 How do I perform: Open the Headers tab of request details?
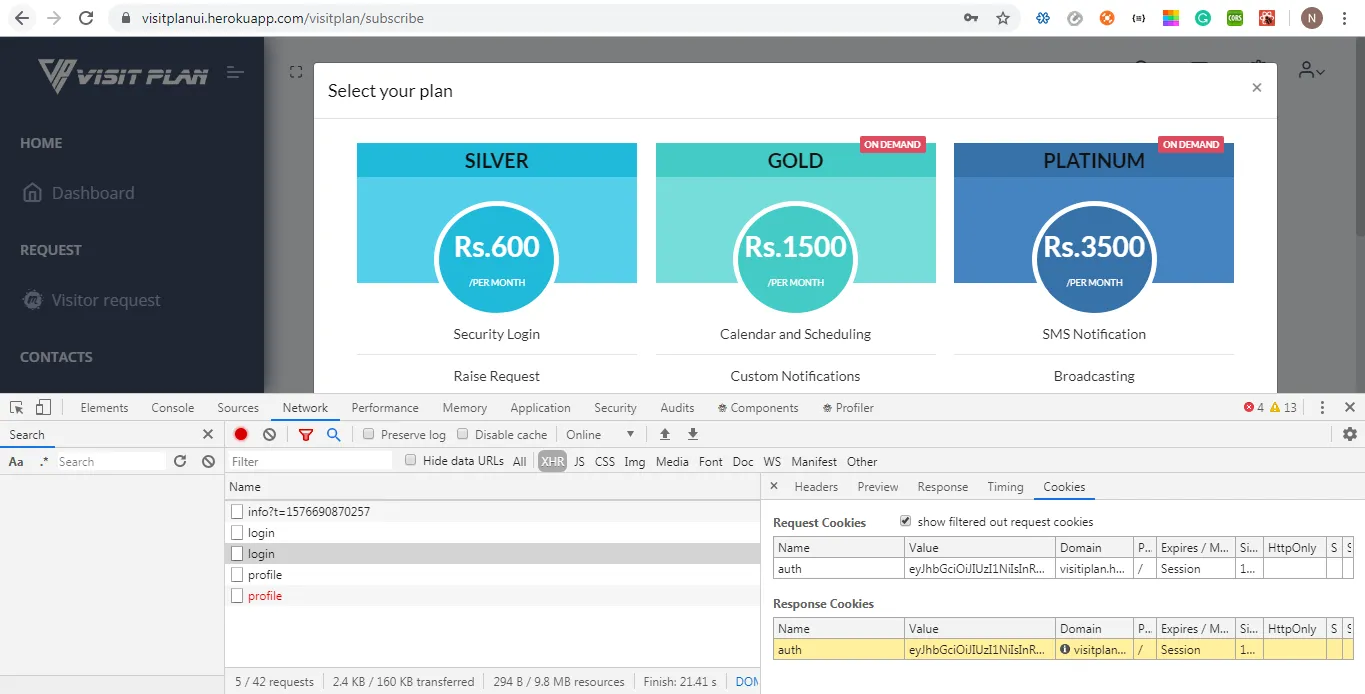(816, 487)
